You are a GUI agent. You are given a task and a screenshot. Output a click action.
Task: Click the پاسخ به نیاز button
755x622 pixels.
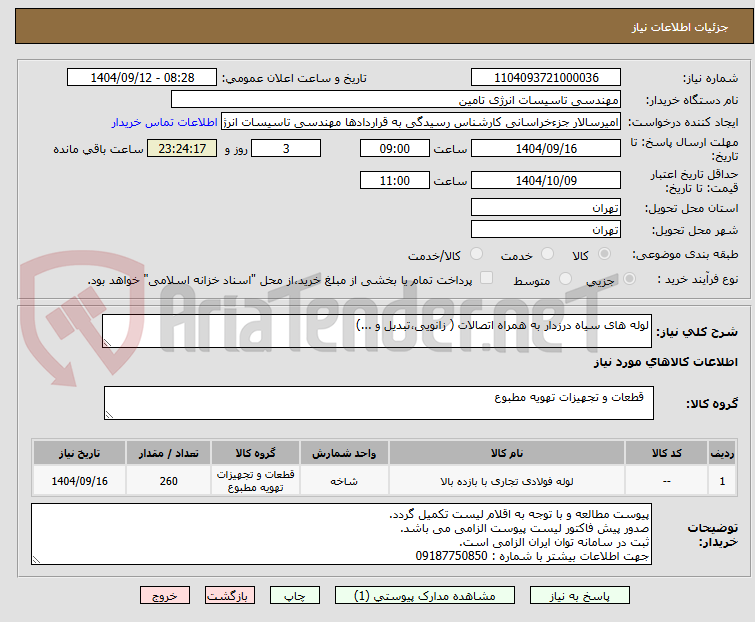coord(579,596)
